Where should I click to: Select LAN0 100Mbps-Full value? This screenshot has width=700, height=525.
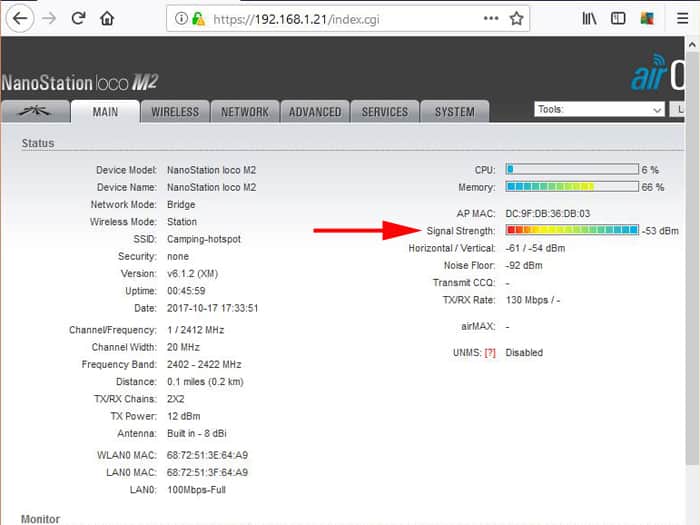tap(196, 490)
